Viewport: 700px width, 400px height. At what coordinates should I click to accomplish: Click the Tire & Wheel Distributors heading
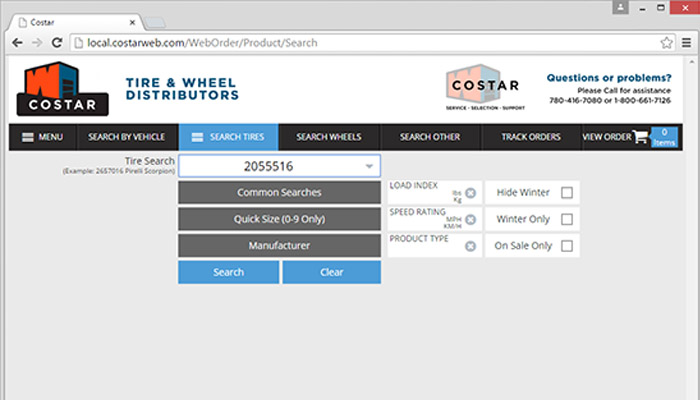click(182, 89)
